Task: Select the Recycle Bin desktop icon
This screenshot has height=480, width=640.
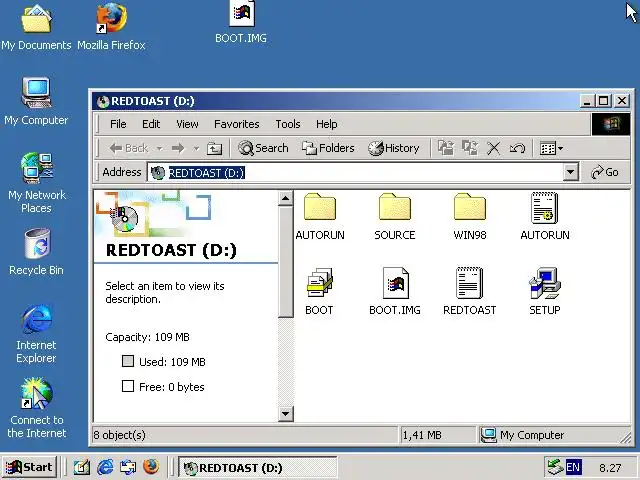Action: 36,251
